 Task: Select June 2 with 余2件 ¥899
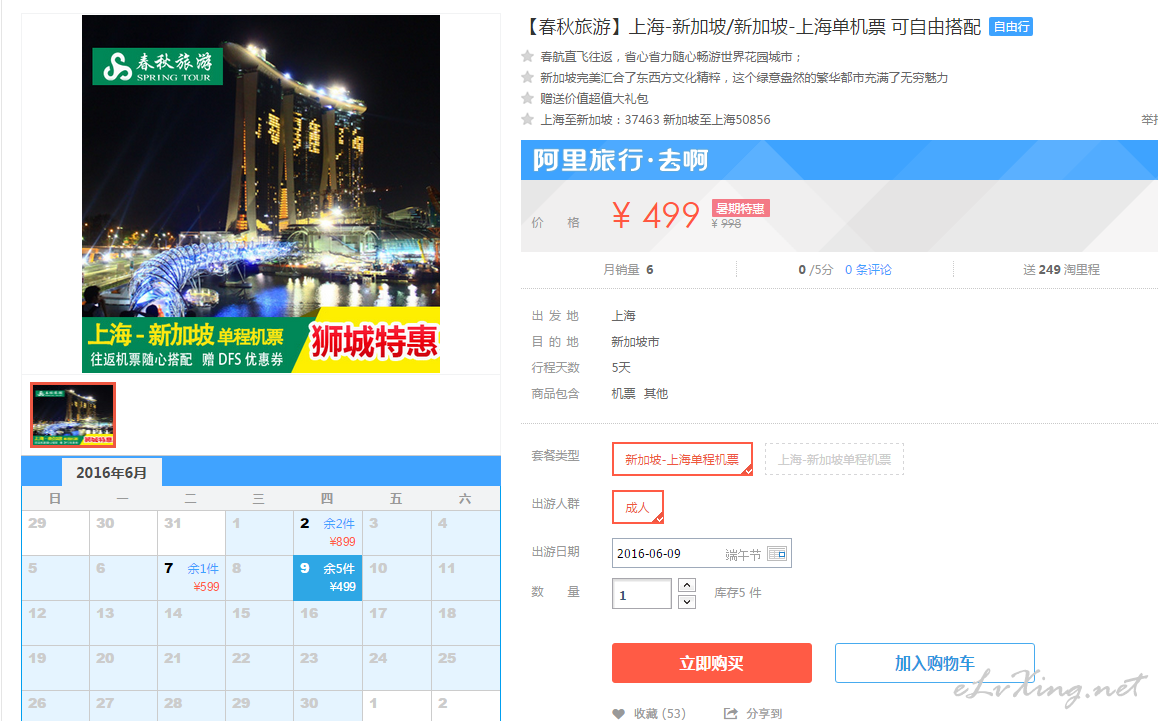pos(328,533)
